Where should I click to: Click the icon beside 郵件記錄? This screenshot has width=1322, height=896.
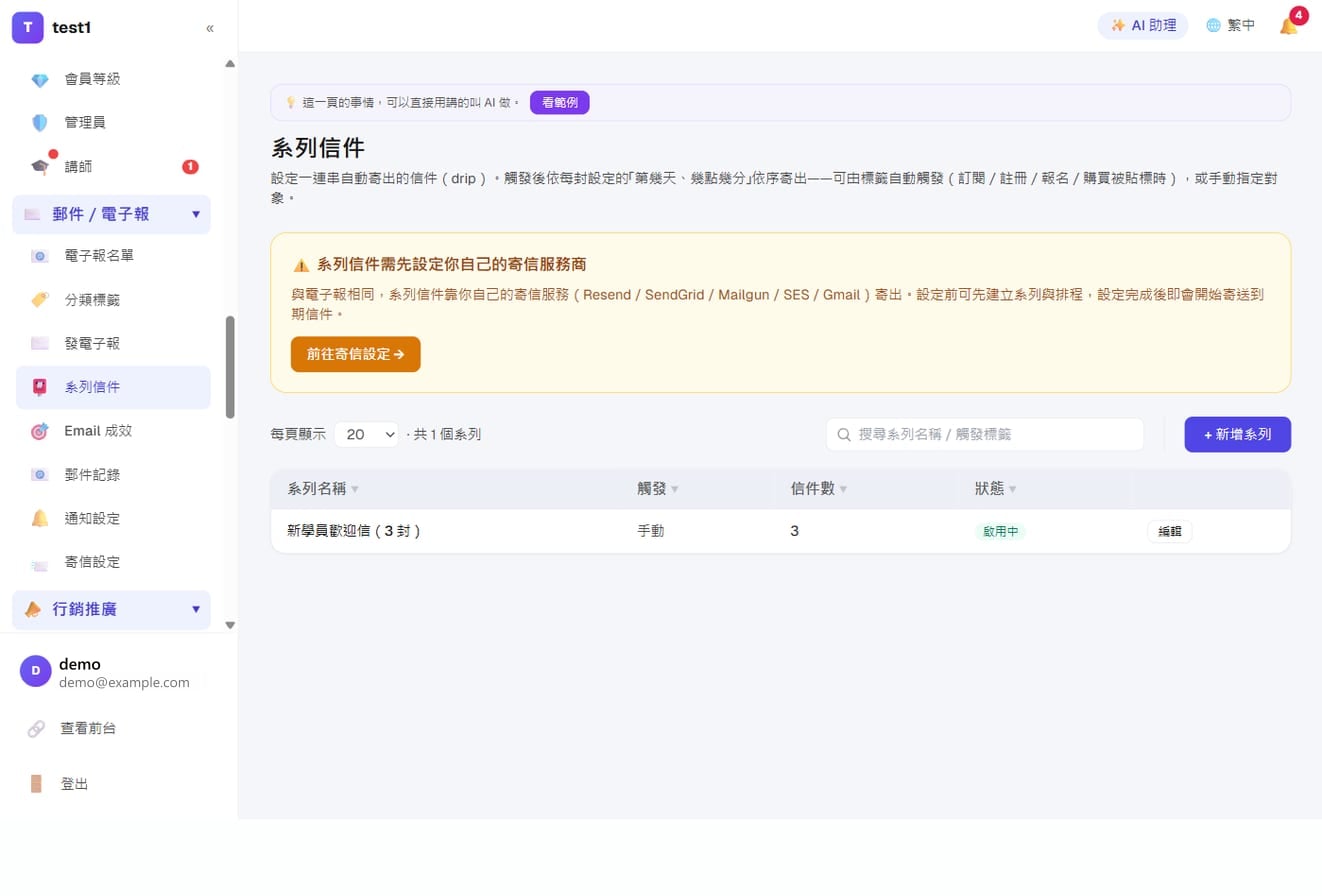(x=40, y=475)
